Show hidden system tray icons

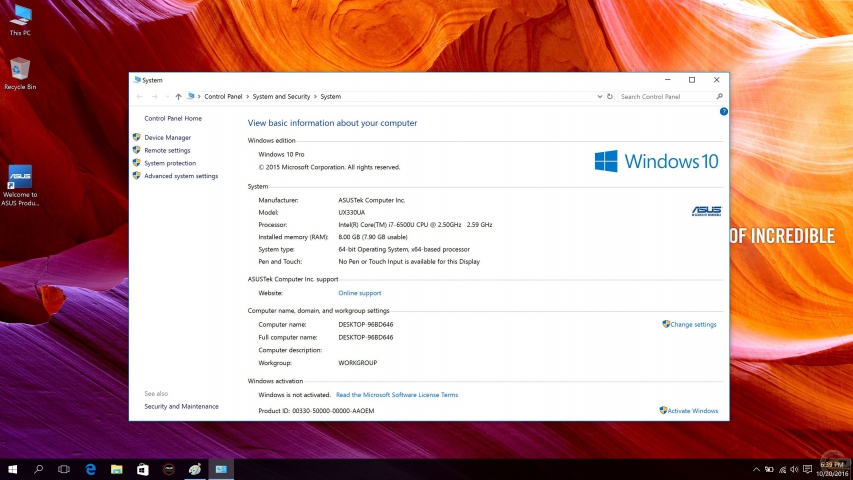coord(756,470)
